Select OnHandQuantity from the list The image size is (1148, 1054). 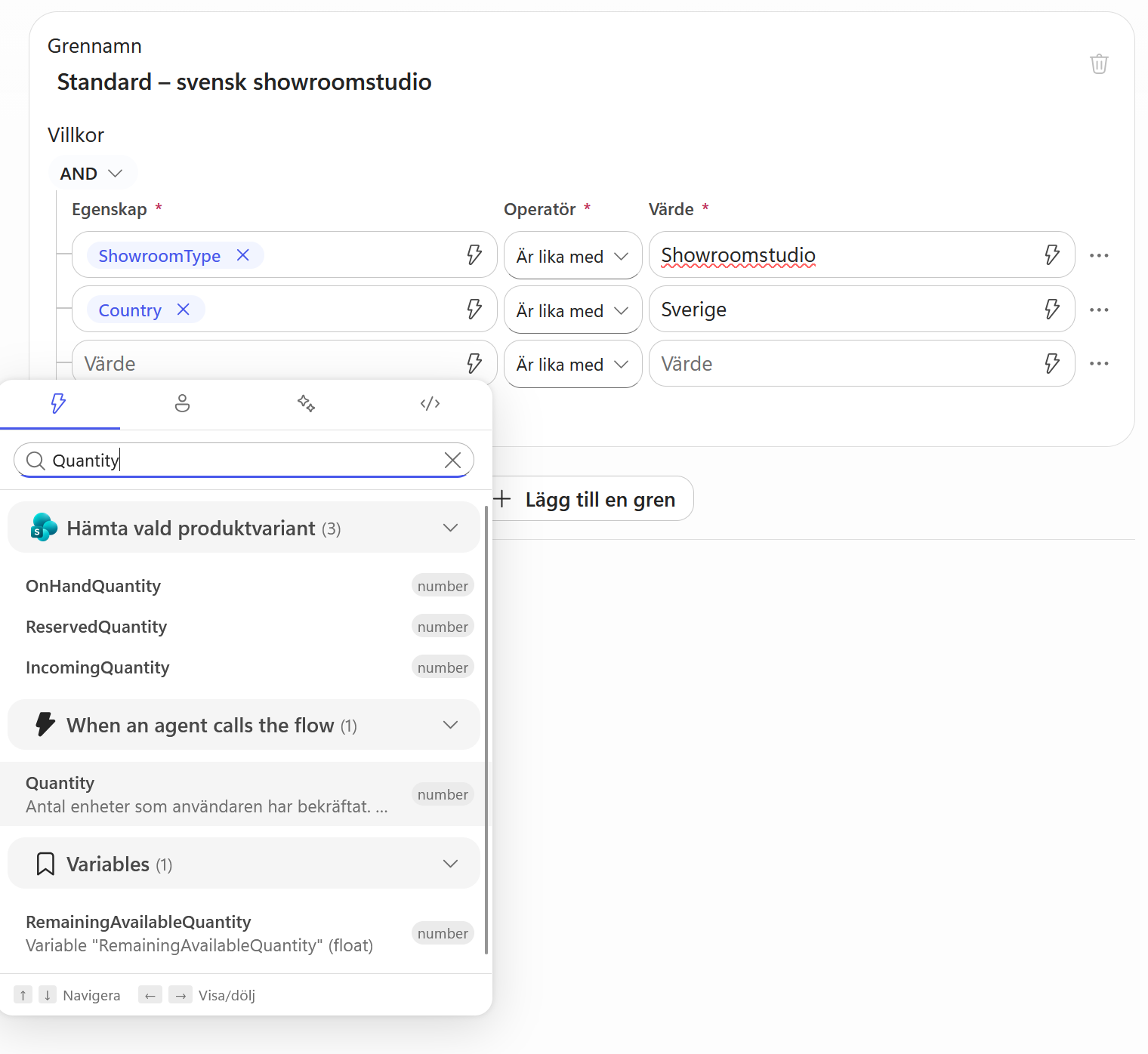pyautogui.click(x=244, y=586)
